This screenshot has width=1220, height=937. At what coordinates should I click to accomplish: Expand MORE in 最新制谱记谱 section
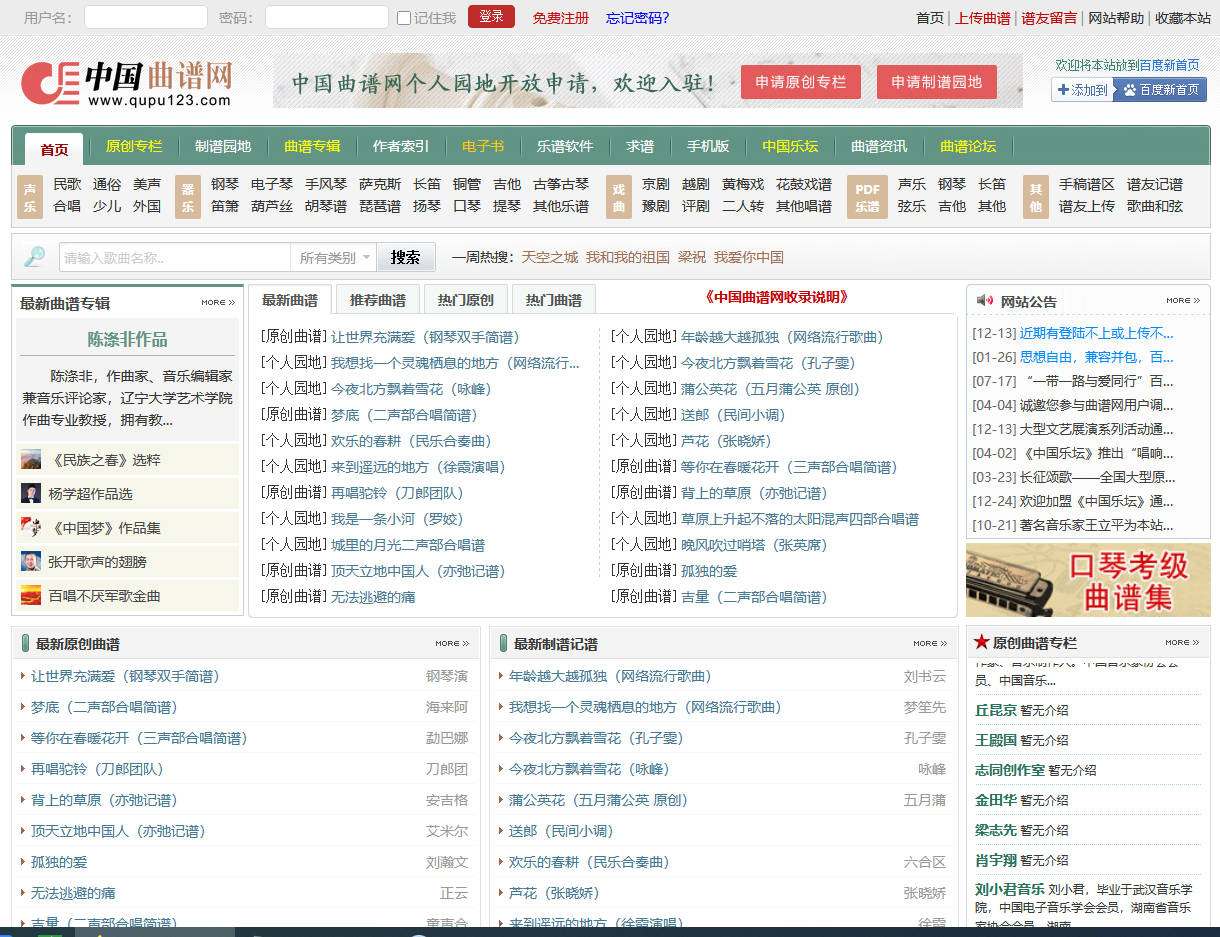click(x=929, y=643)
